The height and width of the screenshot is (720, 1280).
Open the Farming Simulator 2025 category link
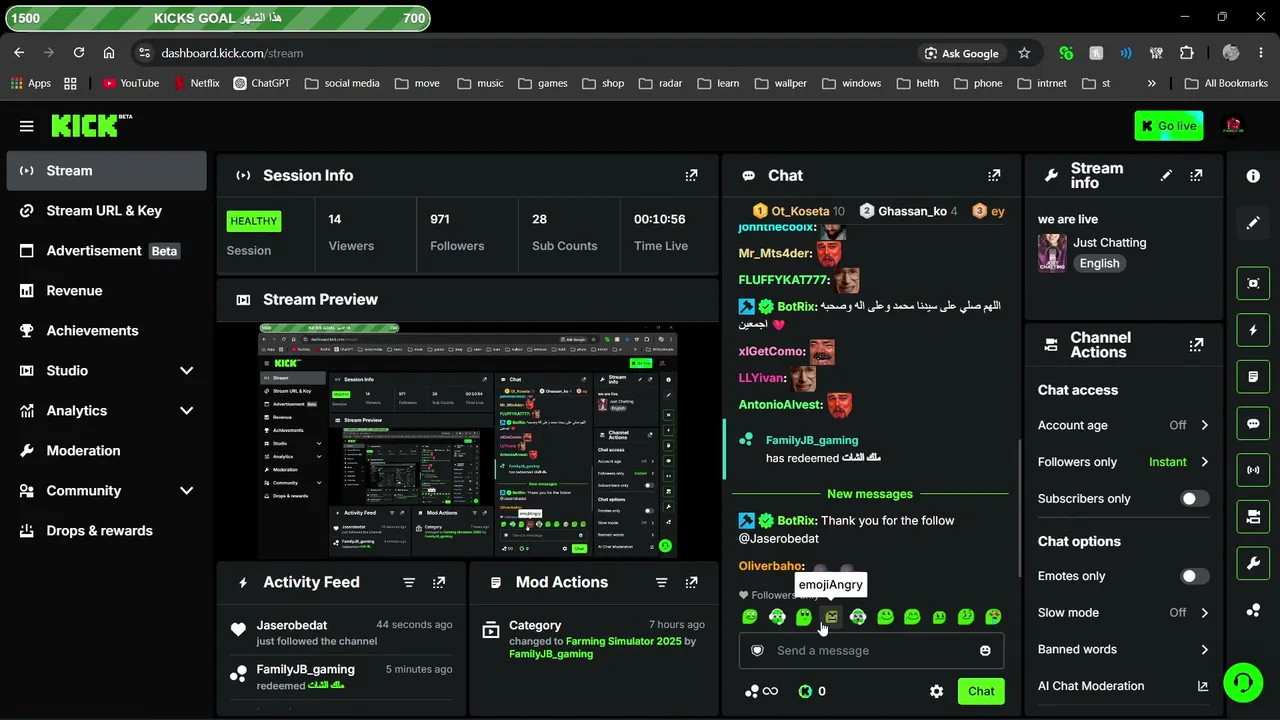pyautogui.click(x=624, y=641)
